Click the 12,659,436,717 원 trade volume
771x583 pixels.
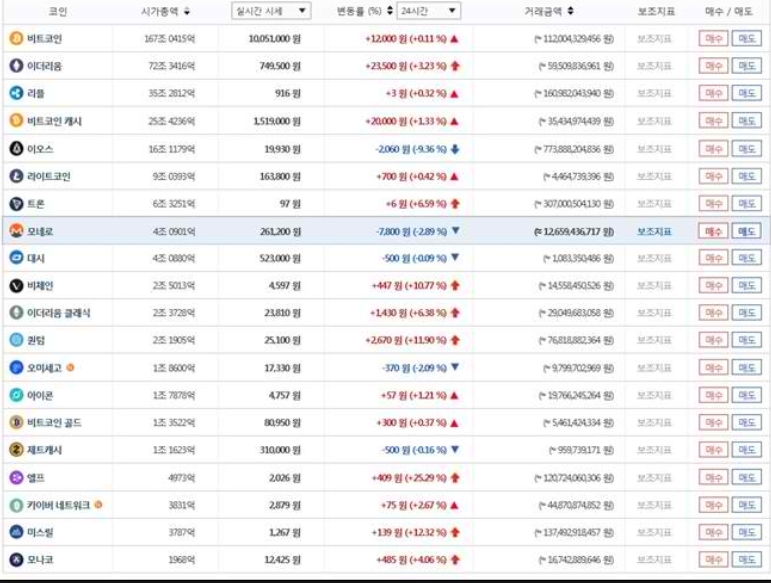click(574, 231)
